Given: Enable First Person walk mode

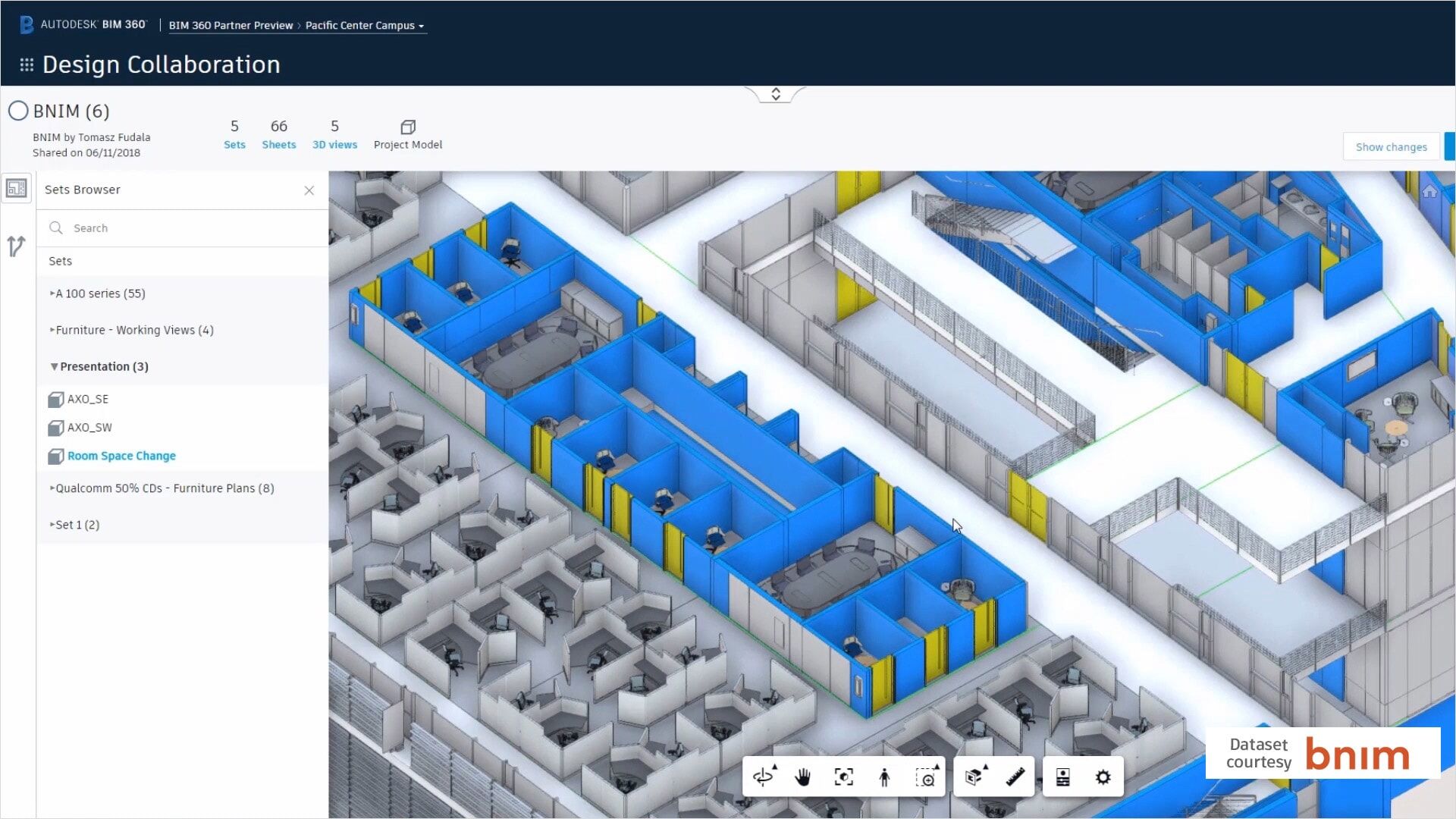Looking at the screenshot, I should pos(885,777).
